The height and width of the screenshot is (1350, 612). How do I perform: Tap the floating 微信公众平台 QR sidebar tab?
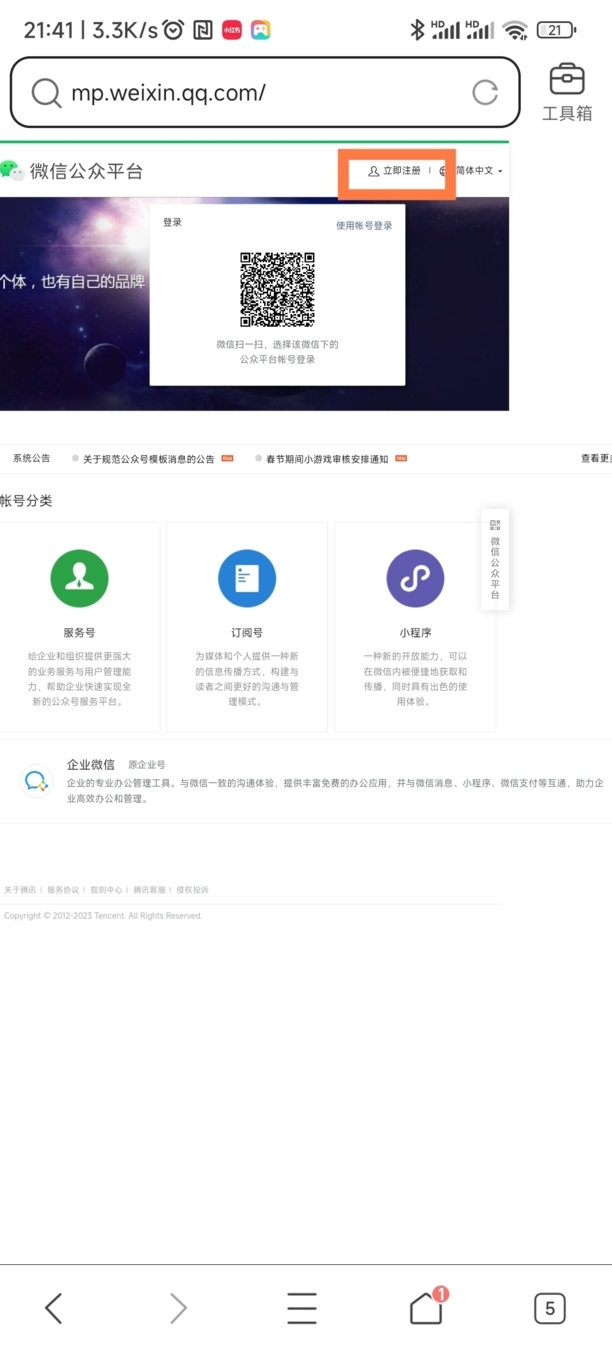pos(495,560)
